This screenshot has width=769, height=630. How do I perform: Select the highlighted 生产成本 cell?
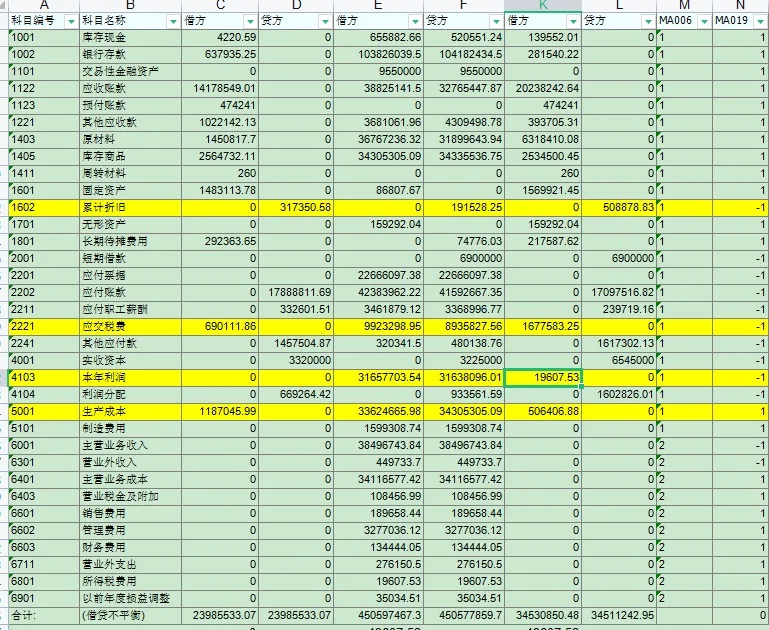[x=130, y=411]
